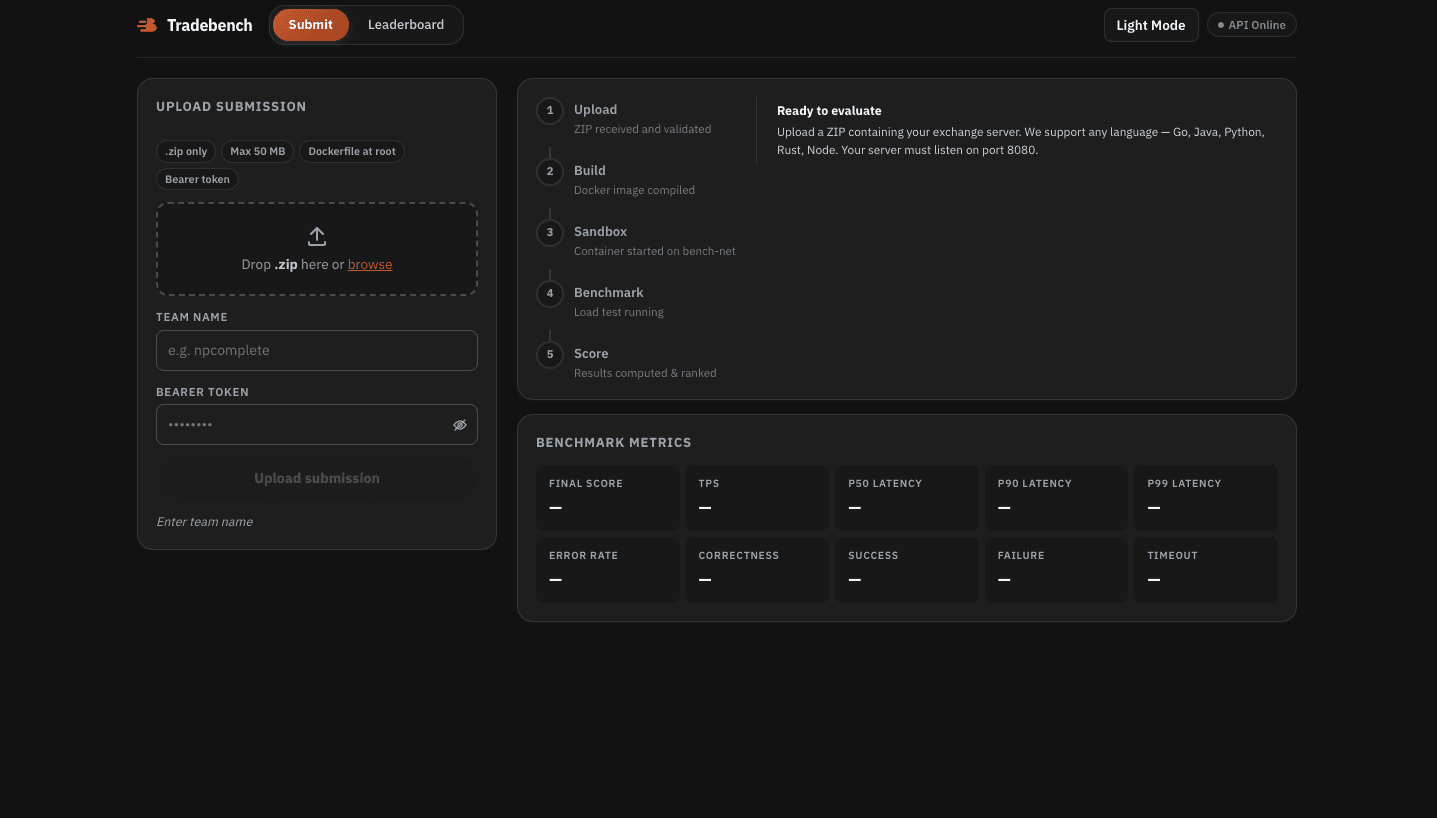Click the browse link to pick a file
The image size is (1437, 818).
point(370,265)
